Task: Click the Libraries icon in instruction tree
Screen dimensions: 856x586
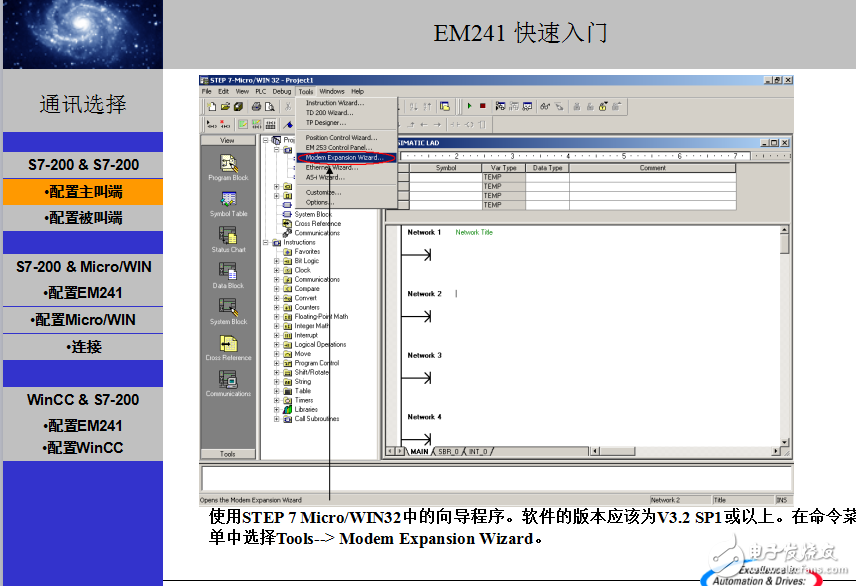Action: click(x=288, y=410)
